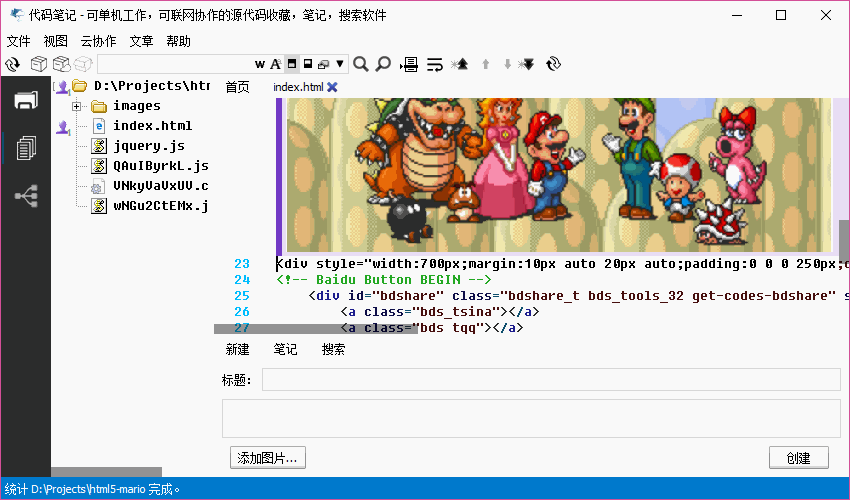Open QAuIByrkL.js in the file tree
The height and width of the screenshot is (500, 850).
161,166
